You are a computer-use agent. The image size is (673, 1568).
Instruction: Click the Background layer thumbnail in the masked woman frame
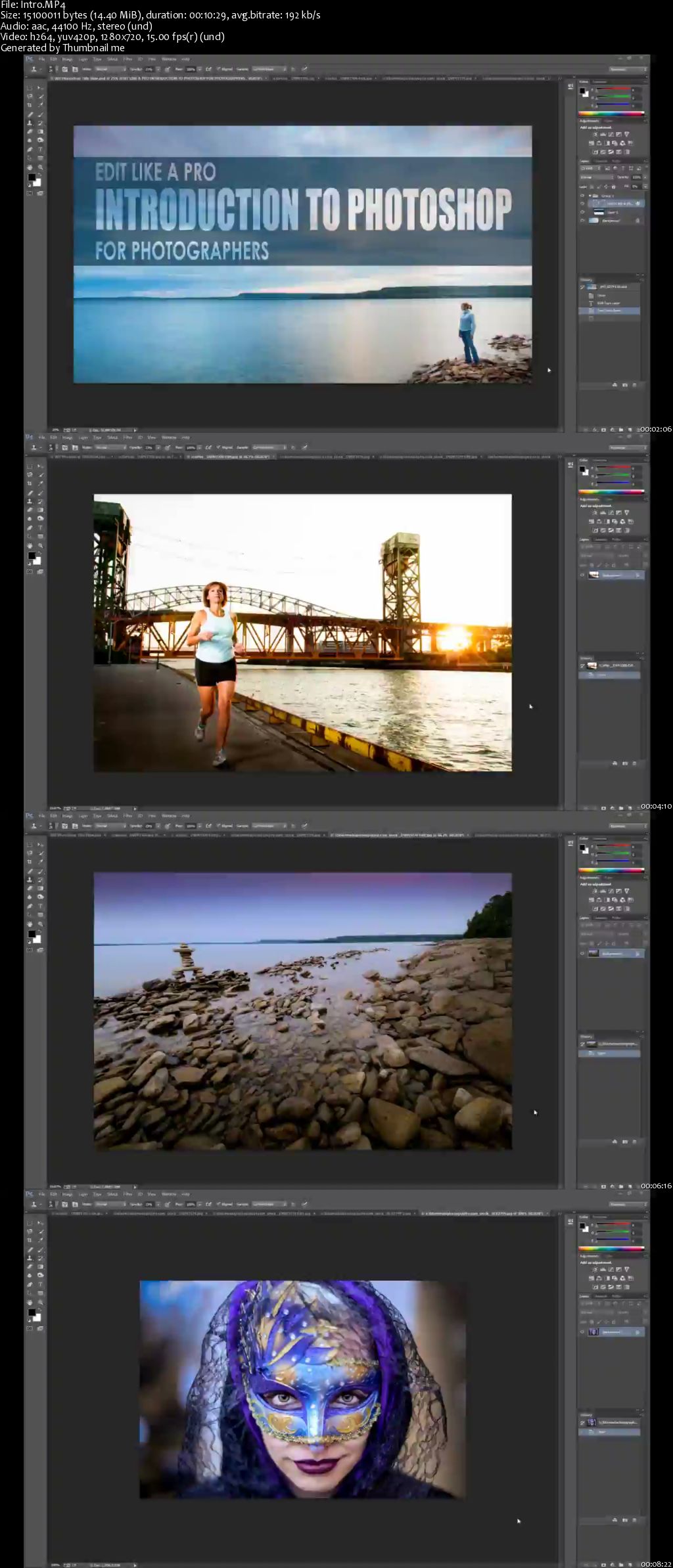click(x=593, y=1332)
